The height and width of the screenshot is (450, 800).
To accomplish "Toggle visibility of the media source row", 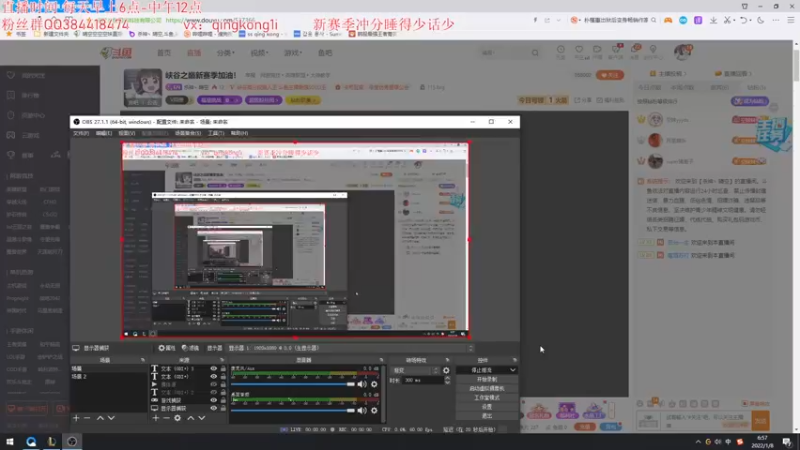I will (213, 384).
